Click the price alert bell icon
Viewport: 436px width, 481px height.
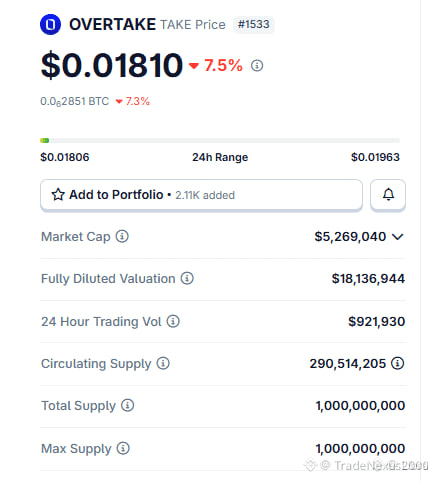coord(388,195)
